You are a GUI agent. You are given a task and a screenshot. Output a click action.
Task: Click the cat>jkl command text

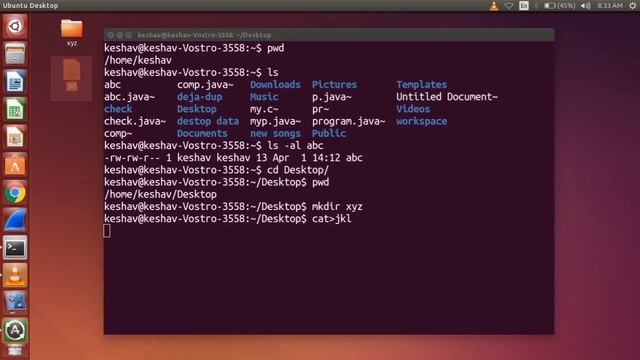coord(331,219)
